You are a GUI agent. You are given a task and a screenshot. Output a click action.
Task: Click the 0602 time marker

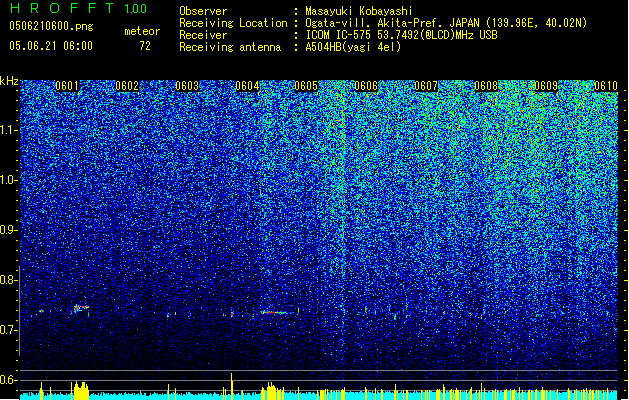127,86
